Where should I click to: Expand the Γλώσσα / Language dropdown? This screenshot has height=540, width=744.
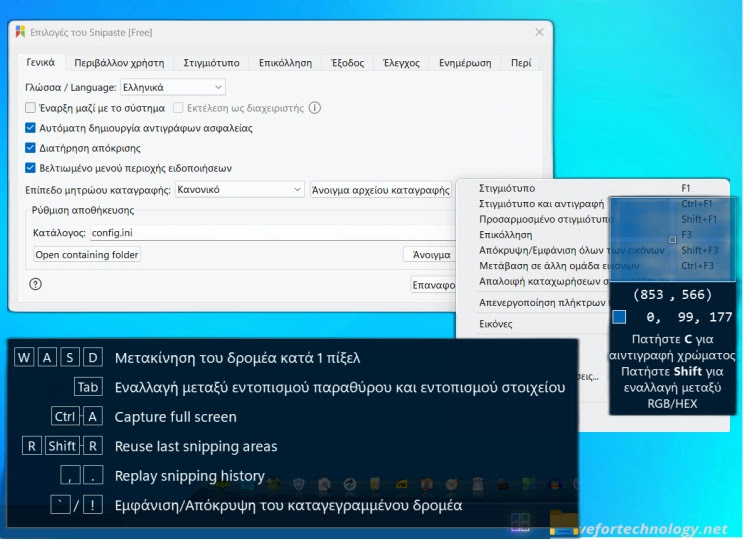coord(173,87)
